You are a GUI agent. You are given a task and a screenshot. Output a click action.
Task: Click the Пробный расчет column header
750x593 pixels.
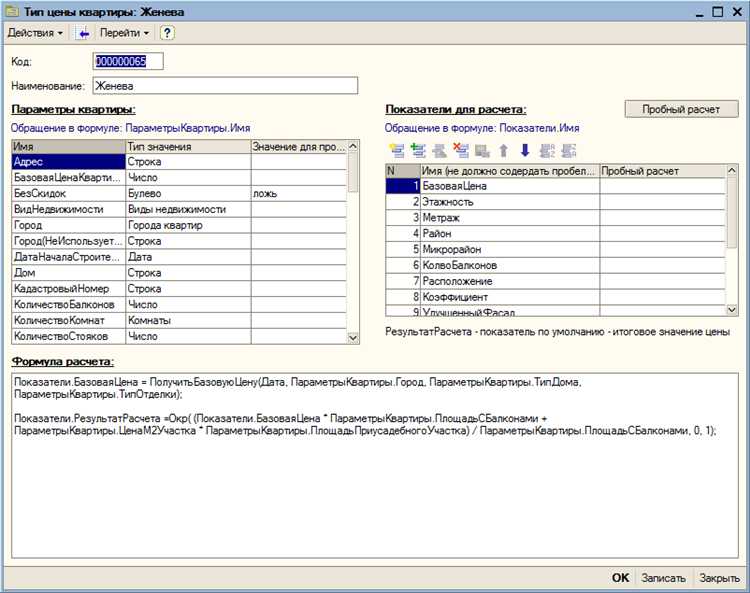[662, 171]
